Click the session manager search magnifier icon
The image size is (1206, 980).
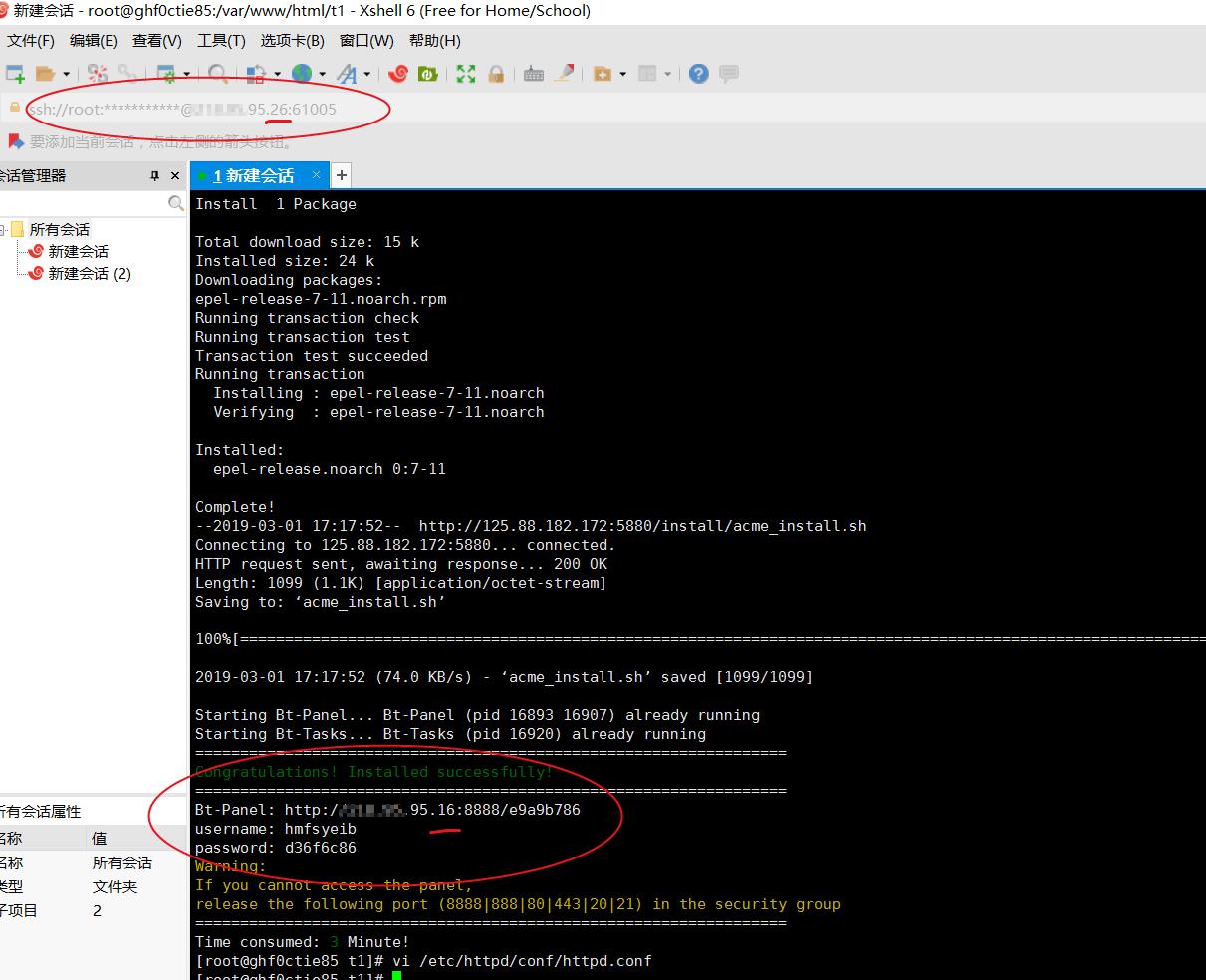176,203
